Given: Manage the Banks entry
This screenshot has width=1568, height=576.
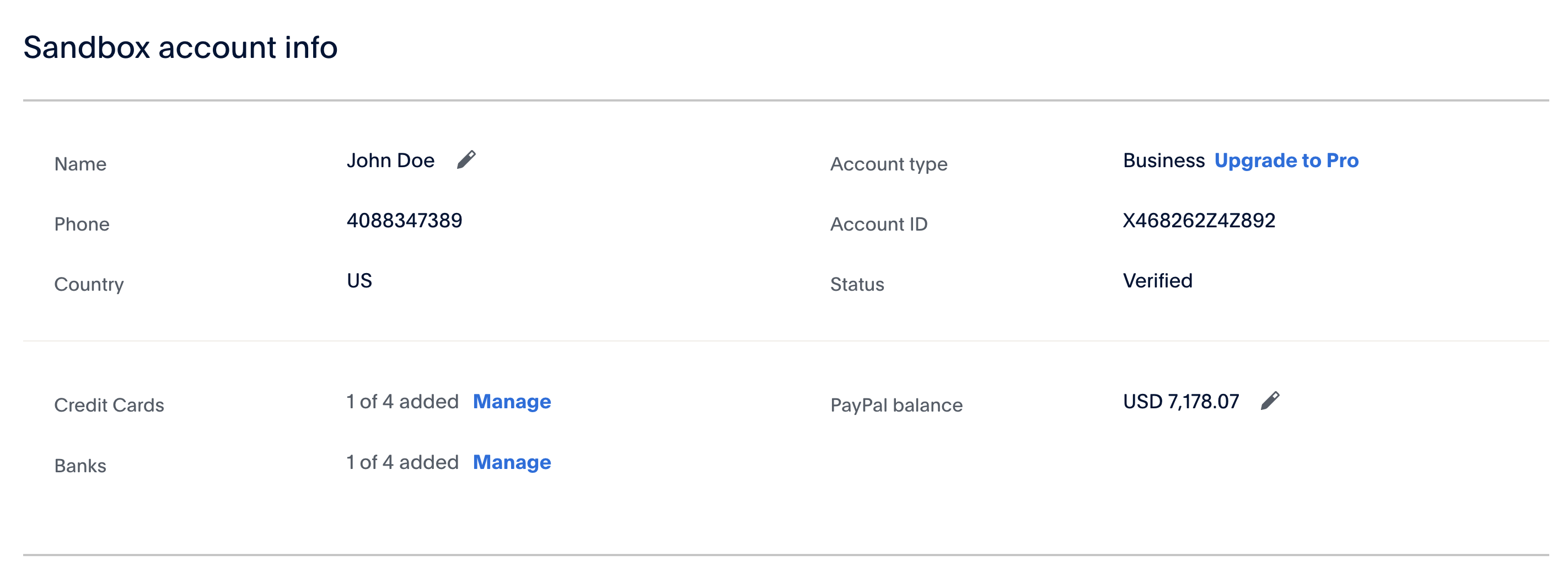Looking at the screenshot, I should point(512,463).
